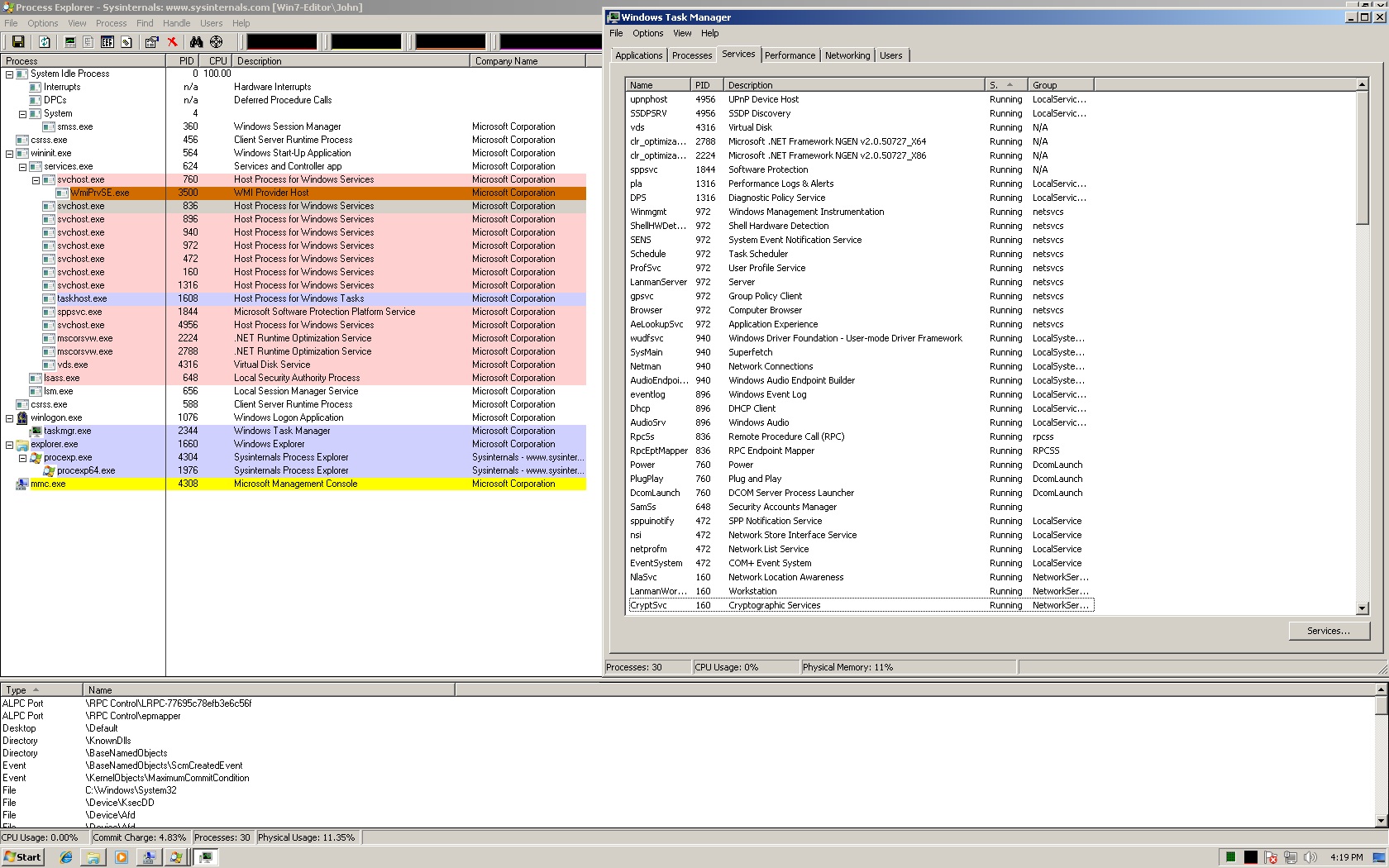Click Internet Explorer icon in taskbar
Screen dimensions: 1389x868
(66, 857)
